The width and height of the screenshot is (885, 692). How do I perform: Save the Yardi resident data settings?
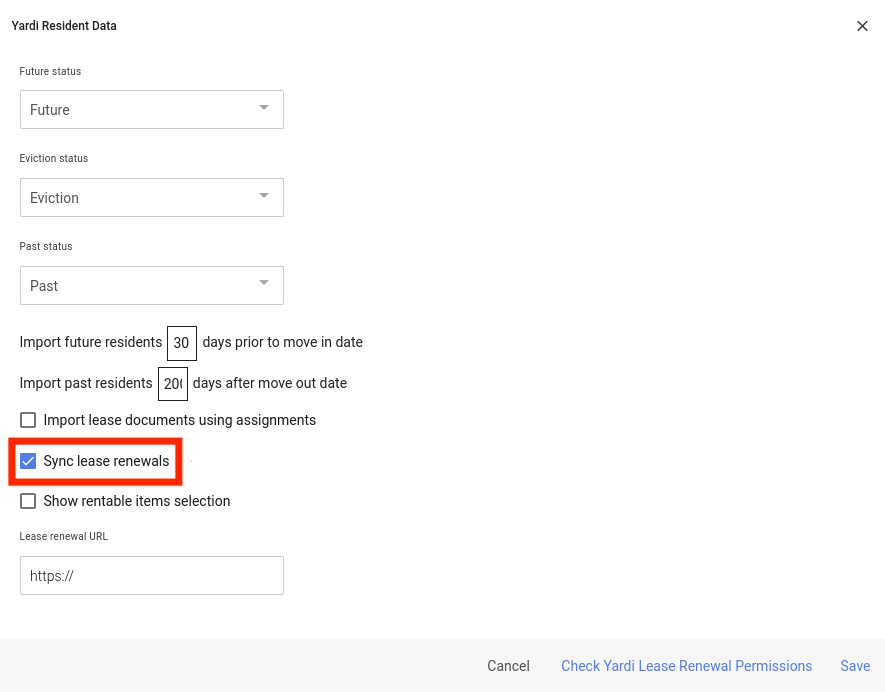[x=855, y=666]
